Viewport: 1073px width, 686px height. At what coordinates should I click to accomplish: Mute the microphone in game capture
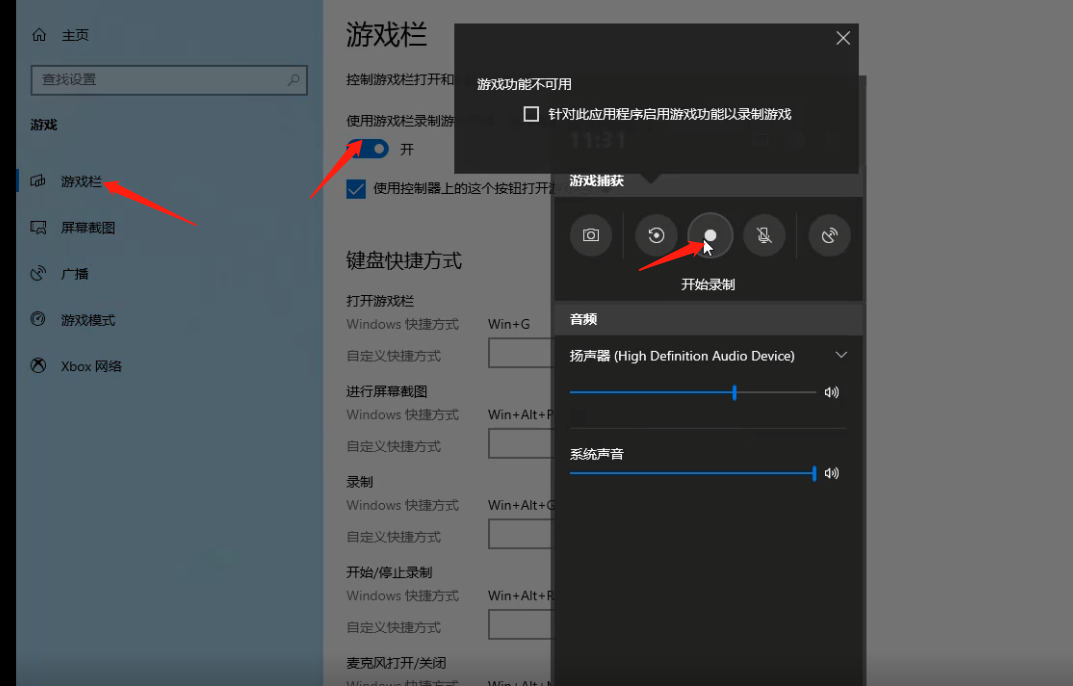click(764, 235)
